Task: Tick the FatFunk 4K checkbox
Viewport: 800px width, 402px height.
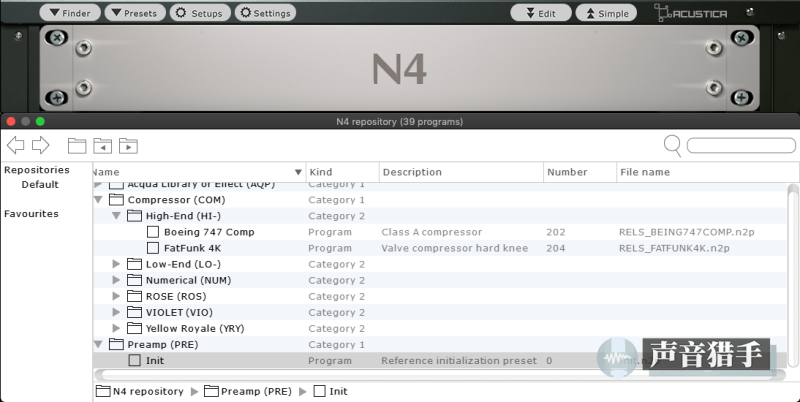Action: [153, 248]
